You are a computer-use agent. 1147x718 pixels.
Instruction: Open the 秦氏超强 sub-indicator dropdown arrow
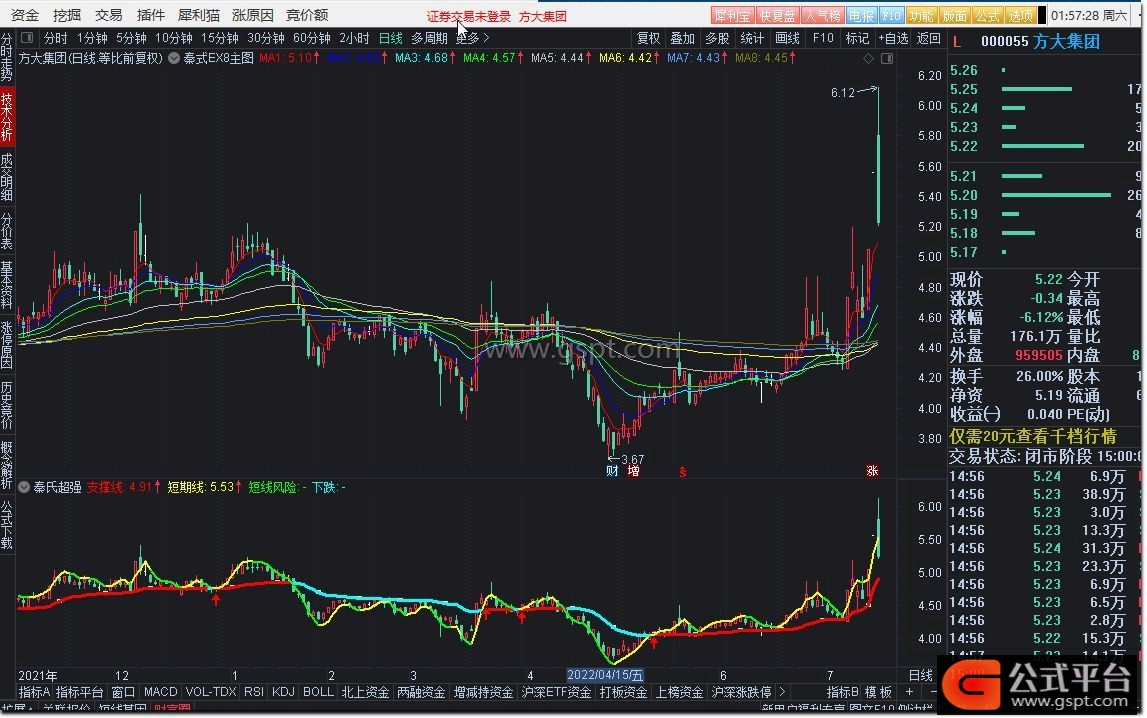24,487
